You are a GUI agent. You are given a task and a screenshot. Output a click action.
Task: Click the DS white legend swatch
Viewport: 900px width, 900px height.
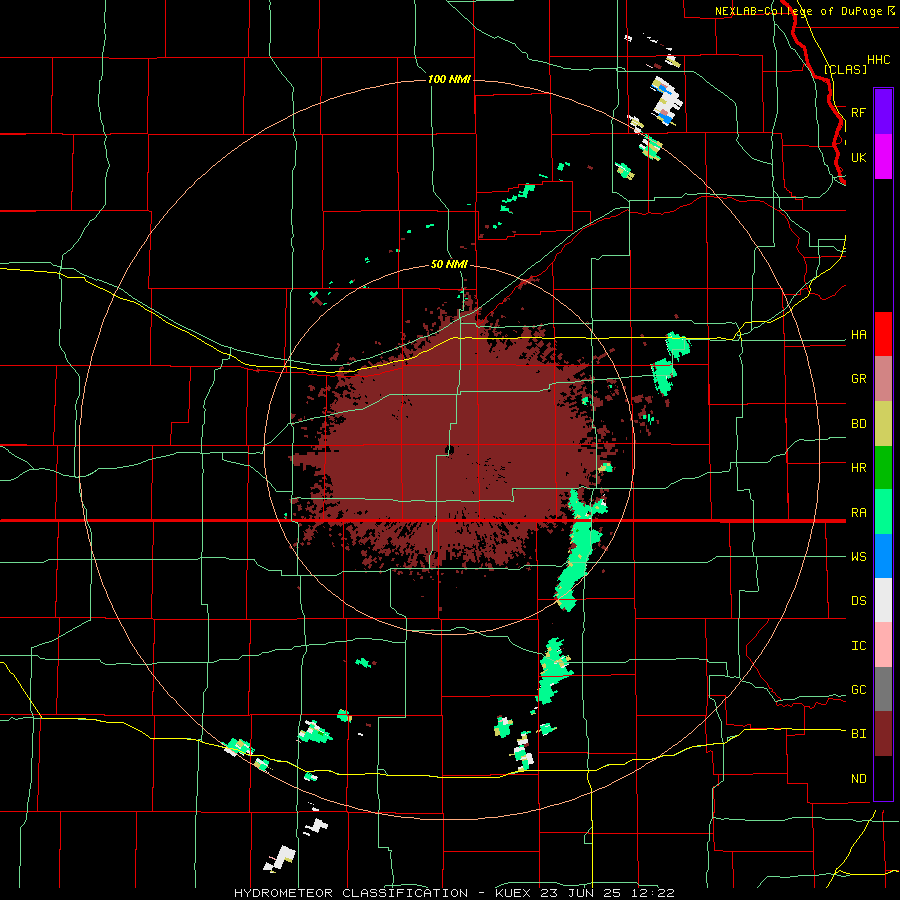tap(883, 600)
